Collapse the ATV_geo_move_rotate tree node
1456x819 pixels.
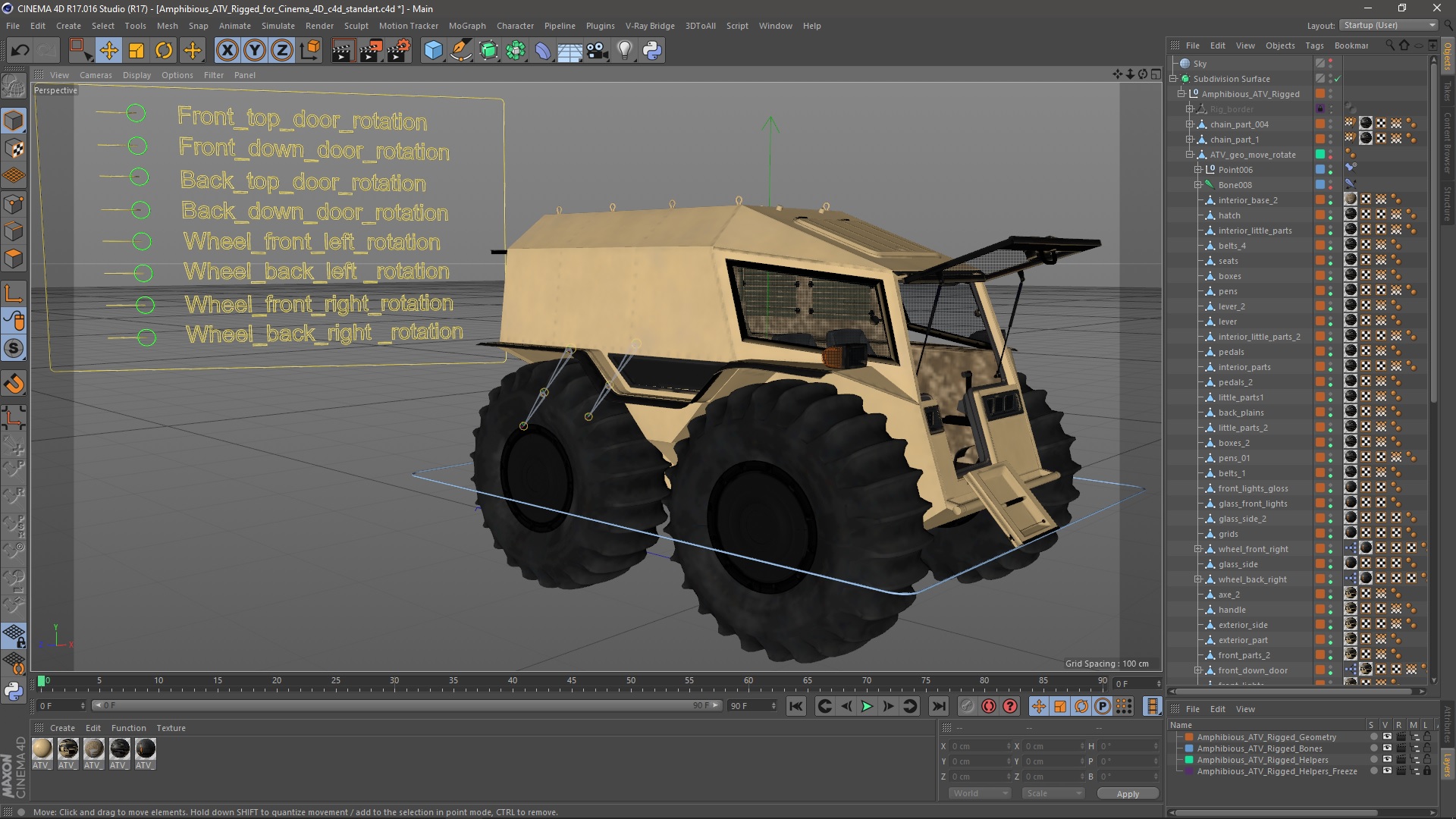[x=1190, y=155]
